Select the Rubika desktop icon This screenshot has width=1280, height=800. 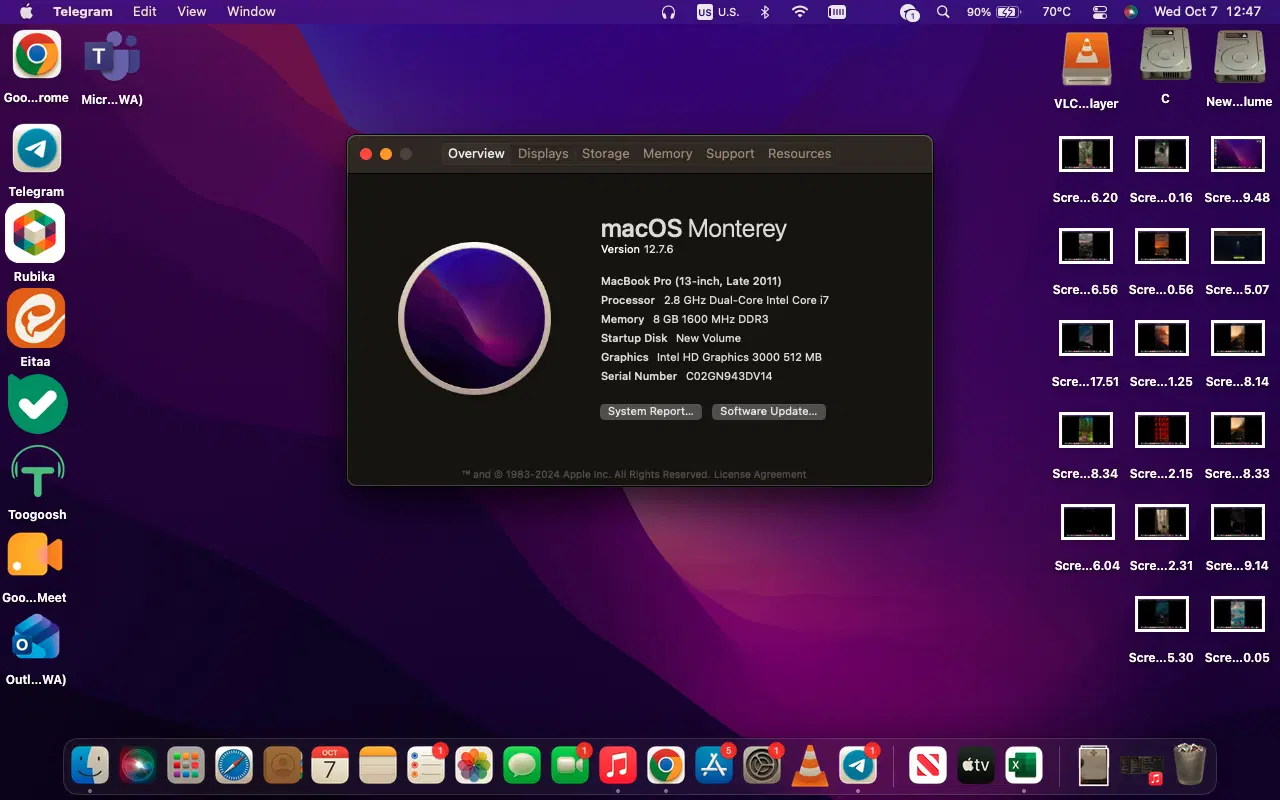click(36, 233)
